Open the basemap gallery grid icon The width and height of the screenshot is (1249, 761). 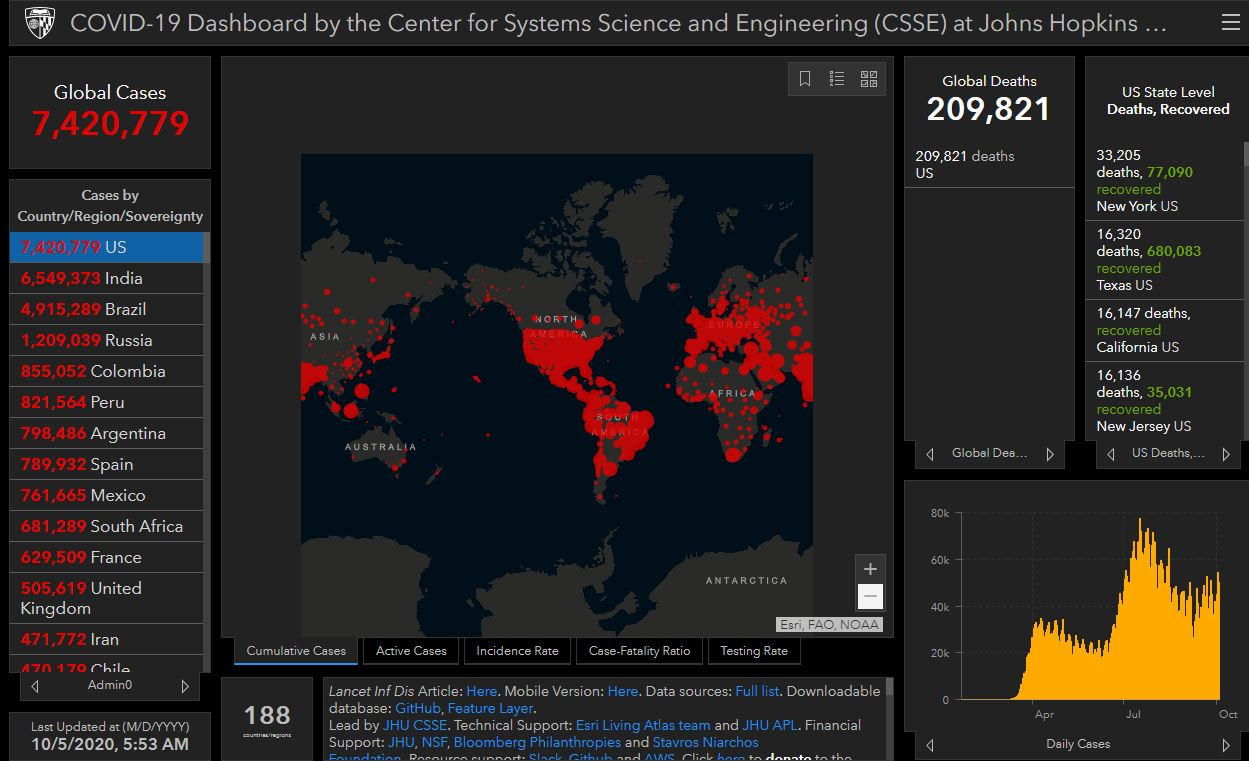point(868,79)
